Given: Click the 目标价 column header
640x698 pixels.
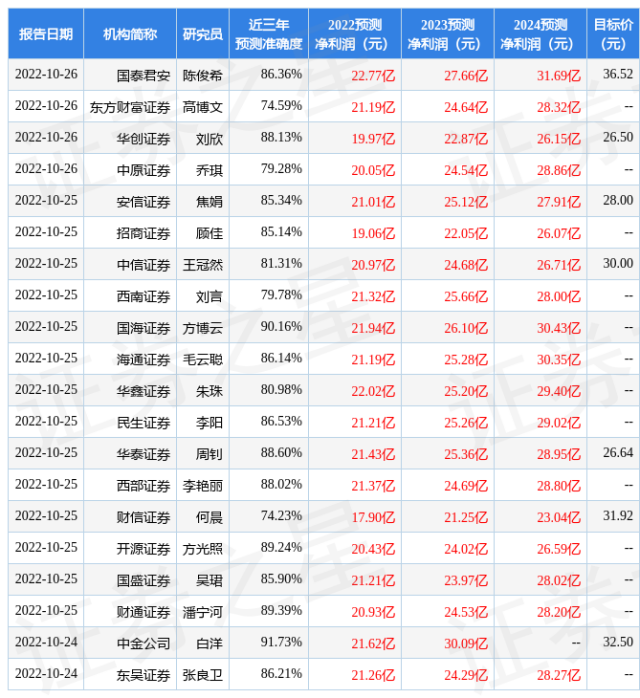Looking at the screenshot, I should coord(613,34).
